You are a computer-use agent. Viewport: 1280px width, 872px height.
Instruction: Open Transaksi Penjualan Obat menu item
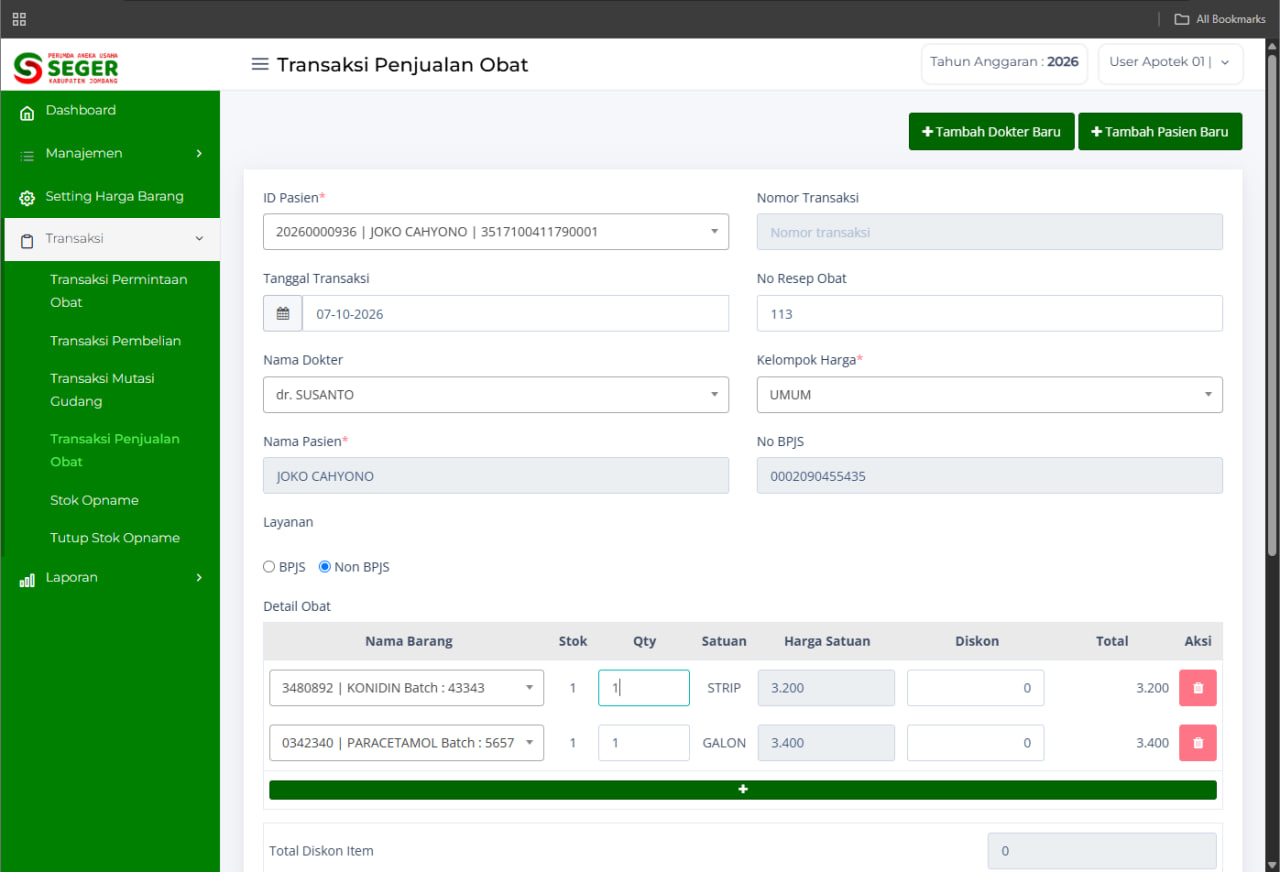point(115,450)
